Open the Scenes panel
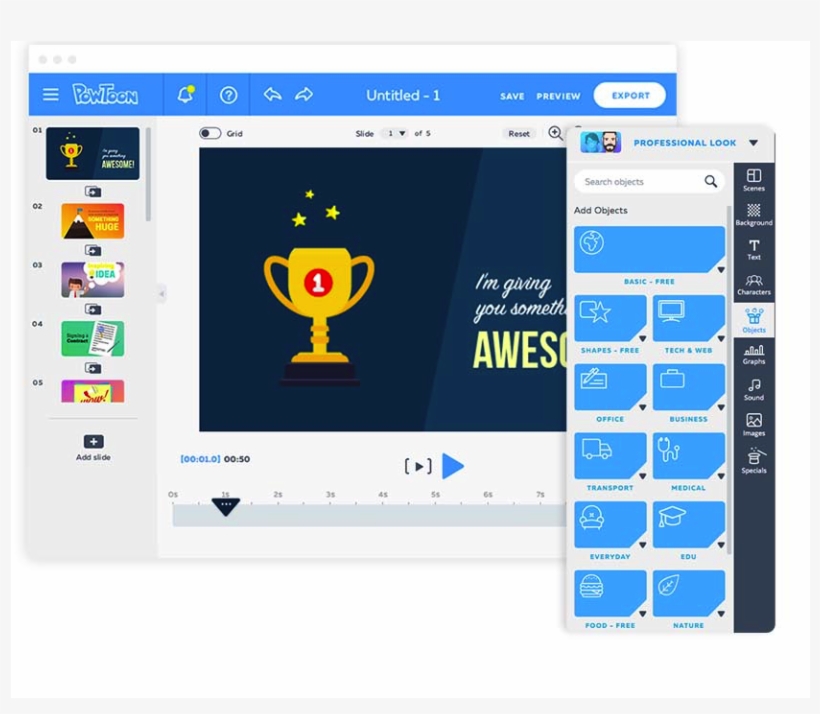820x714 pixels. (x=754, y=180)
